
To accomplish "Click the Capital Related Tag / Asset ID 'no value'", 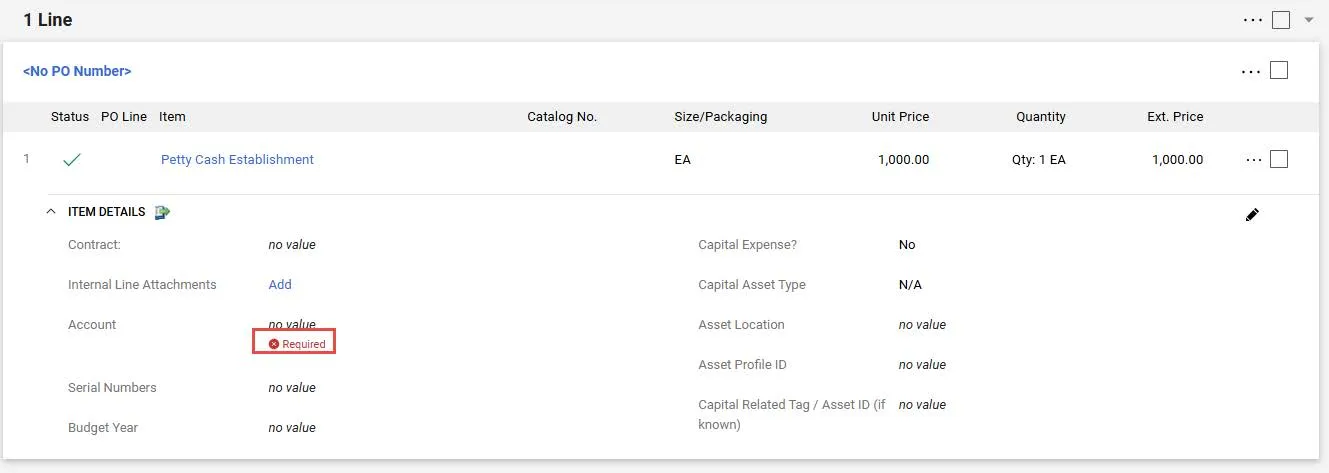I will tap(922, 404).
